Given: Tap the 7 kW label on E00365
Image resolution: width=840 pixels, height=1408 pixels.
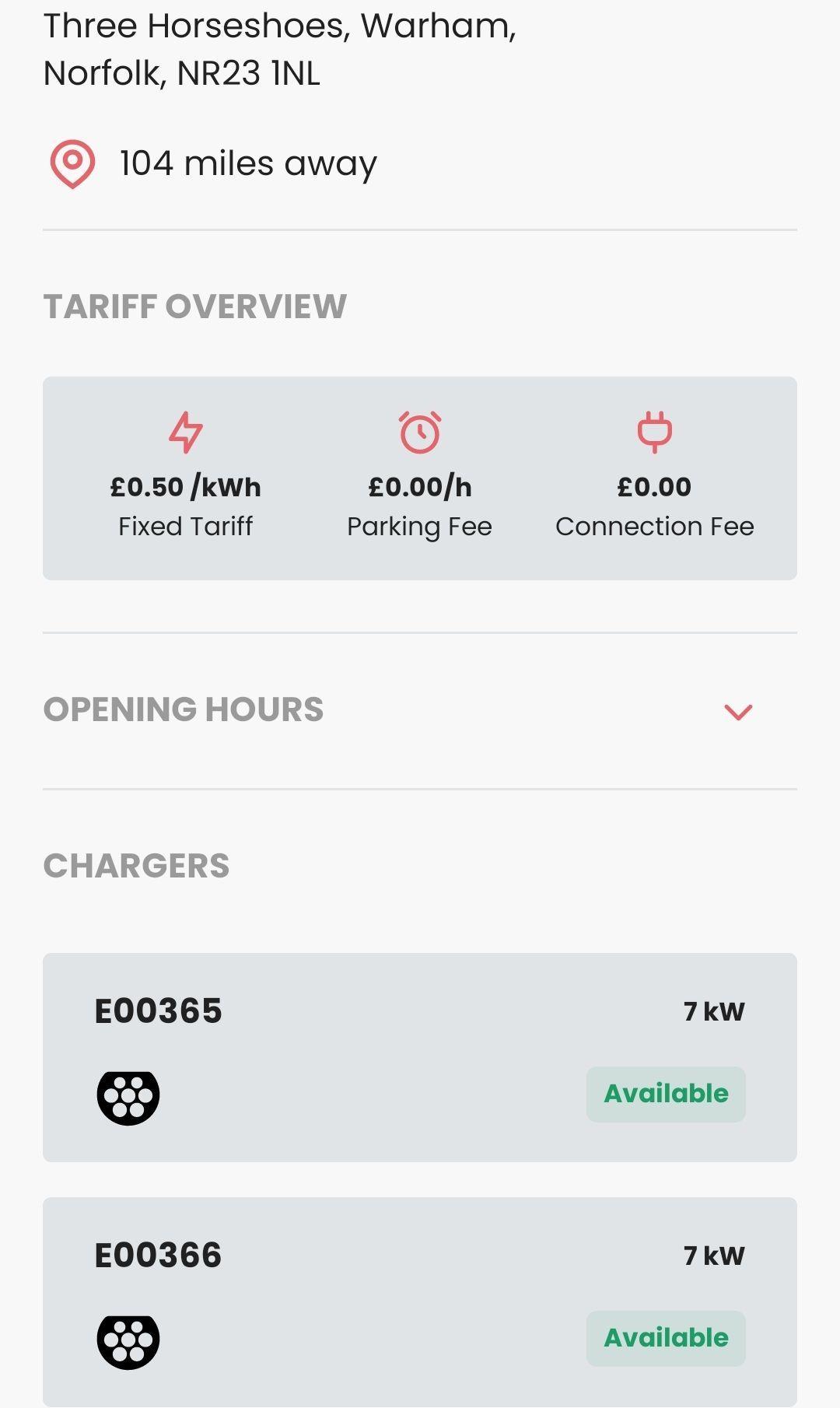Looking at the screenshot, I should 714,1011.
